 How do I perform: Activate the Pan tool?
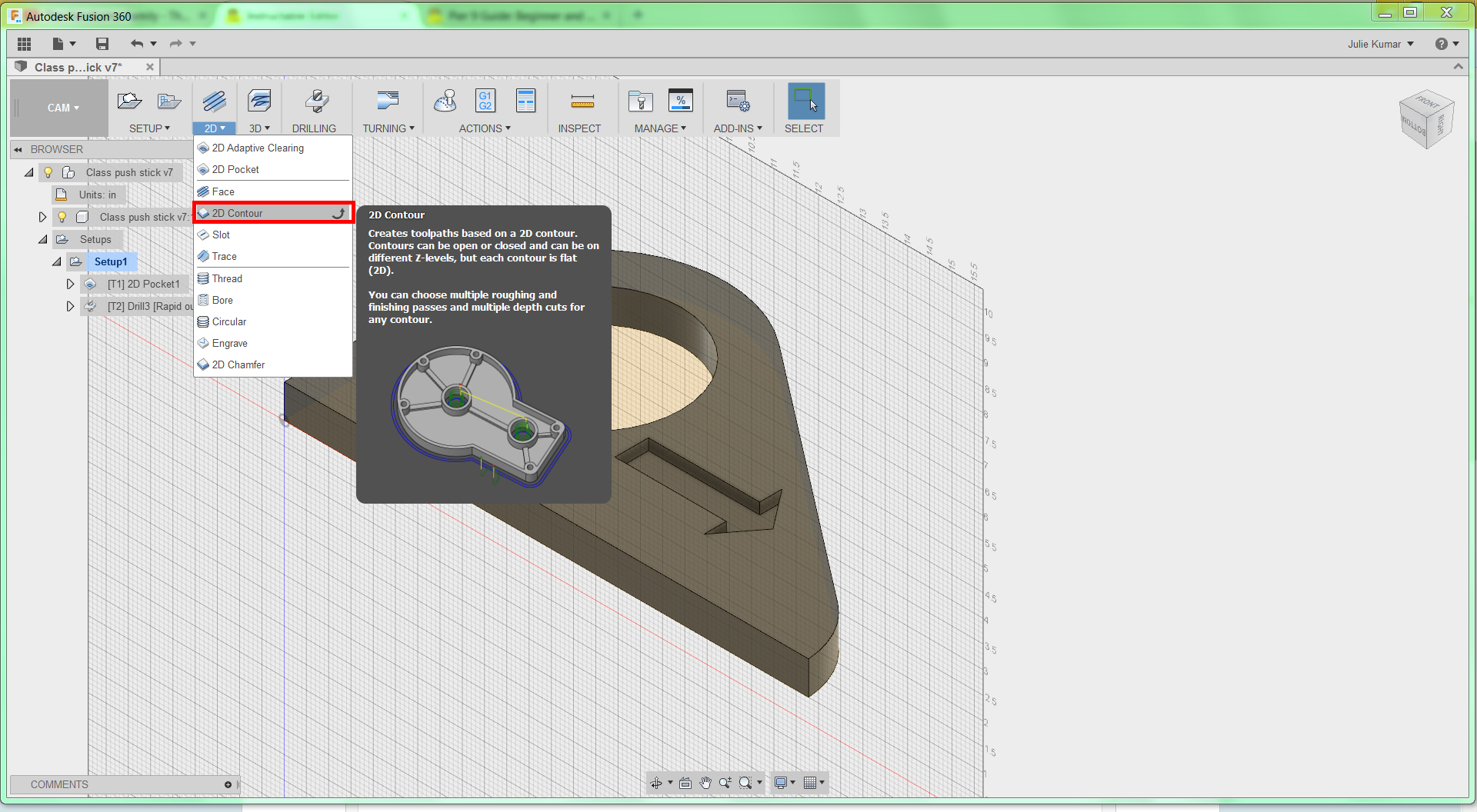click(x=705, y=782)
